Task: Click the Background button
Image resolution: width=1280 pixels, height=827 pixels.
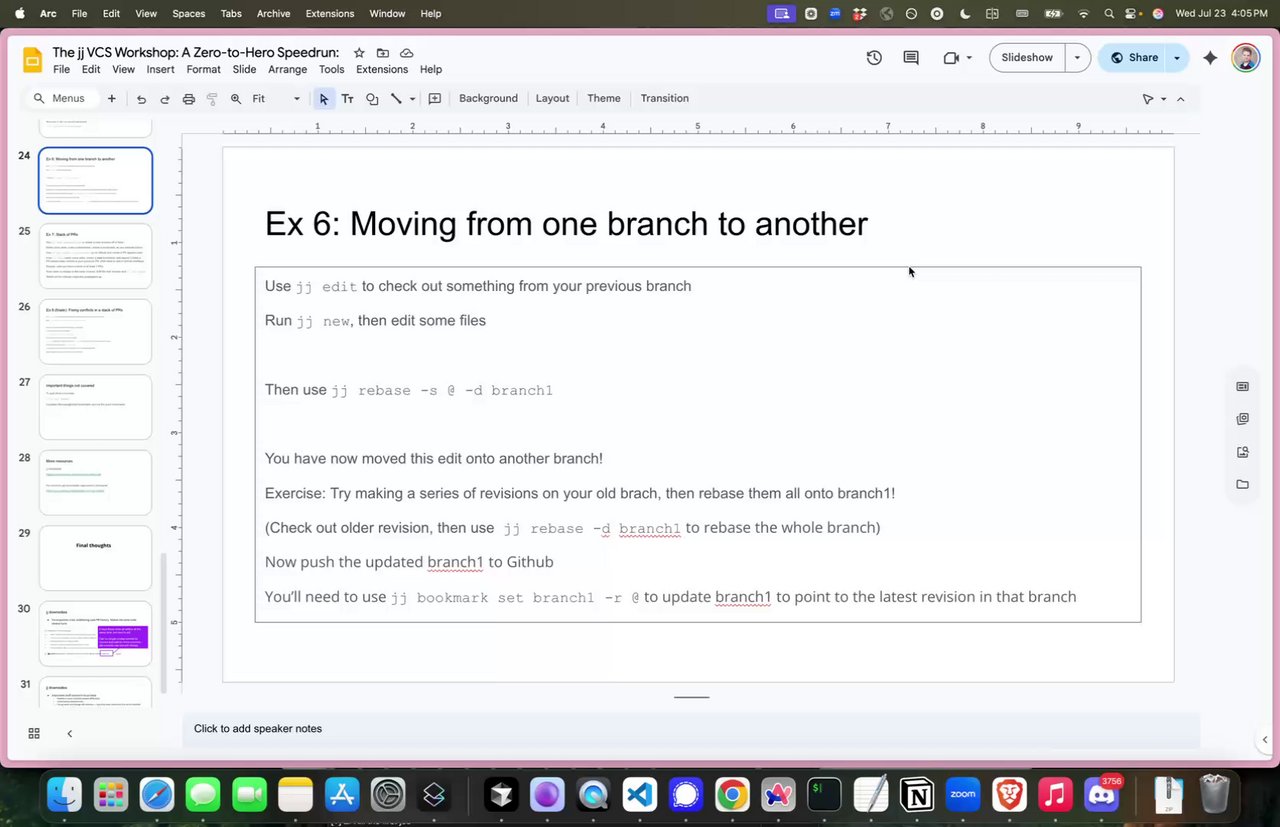Action: point(488,99)
